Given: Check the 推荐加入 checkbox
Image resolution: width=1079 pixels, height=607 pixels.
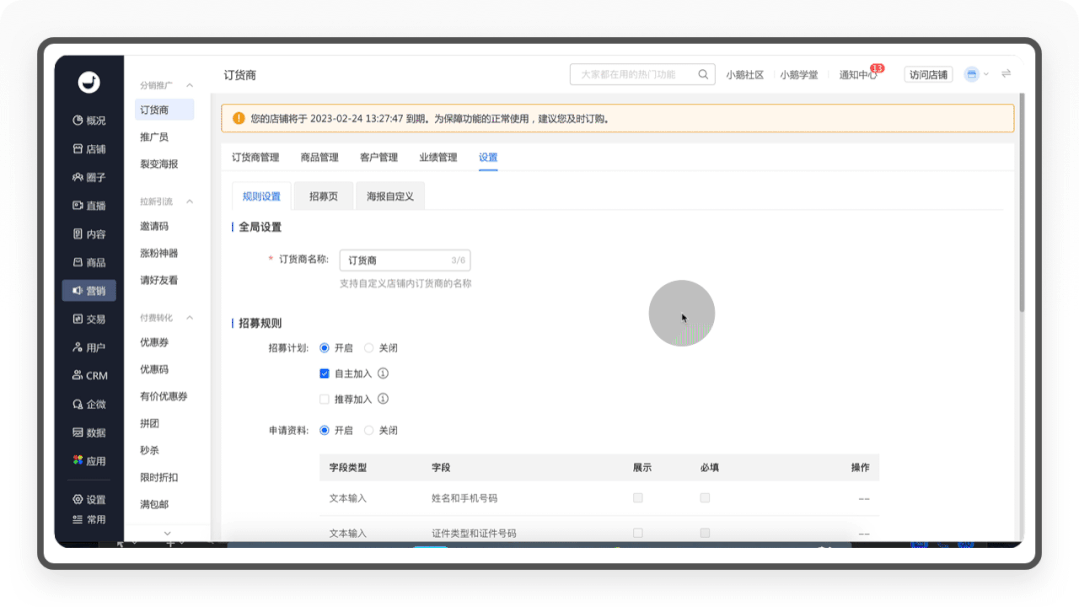Looking at the screenshot, I should [324, 399].
